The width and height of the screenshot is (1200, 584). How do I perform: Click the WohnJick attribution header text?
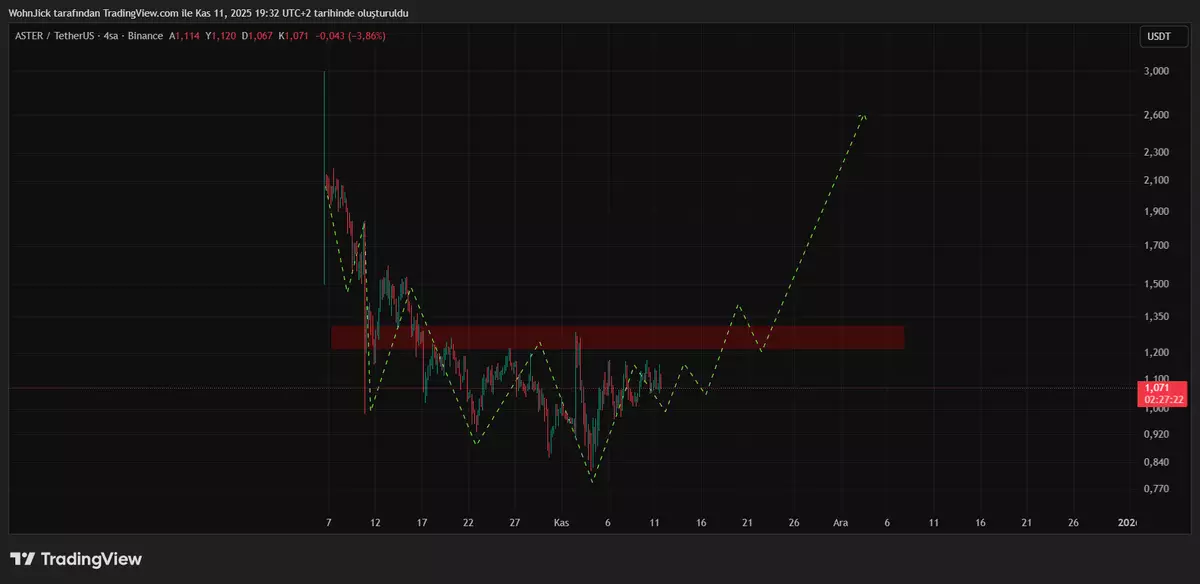click(208, 12)
